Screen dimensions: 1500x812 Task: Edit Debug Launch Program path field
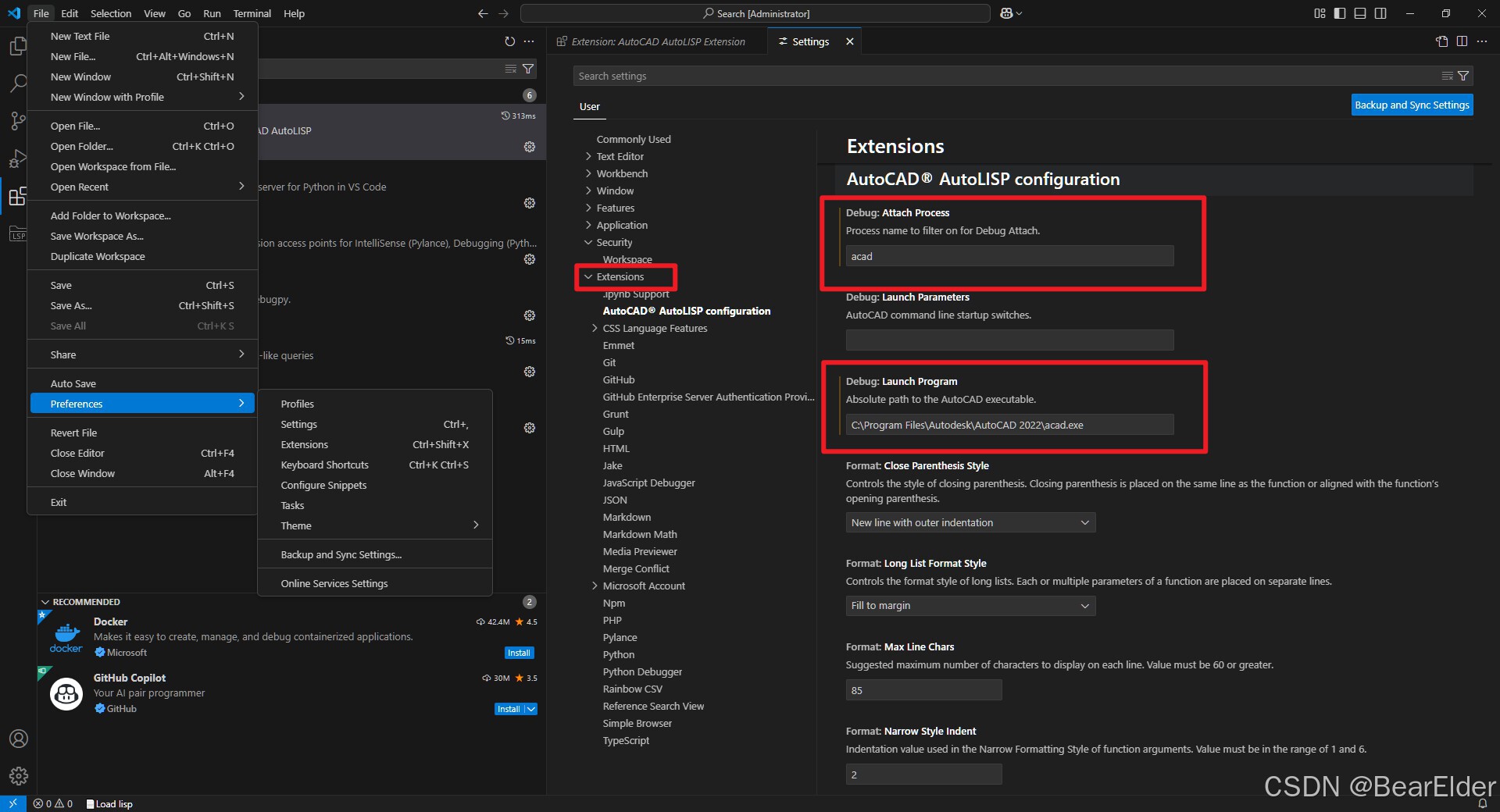pyautogui.click(x=1009, y=425)
